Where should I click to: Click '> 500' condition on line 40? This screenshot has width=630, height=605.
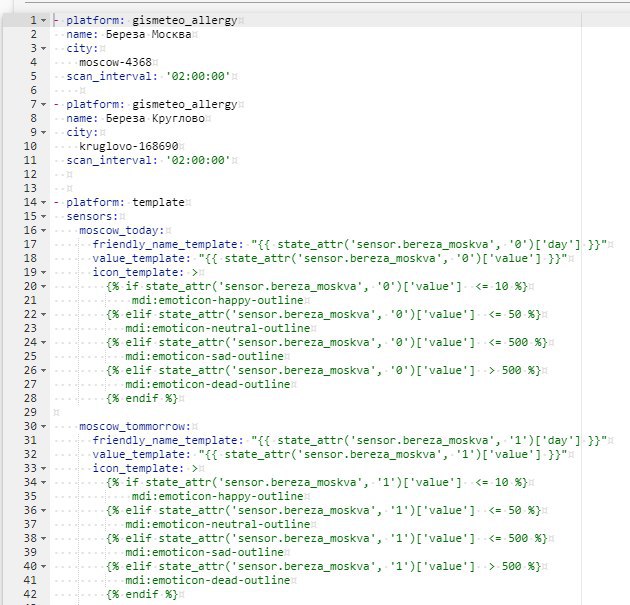click(505, 566)
